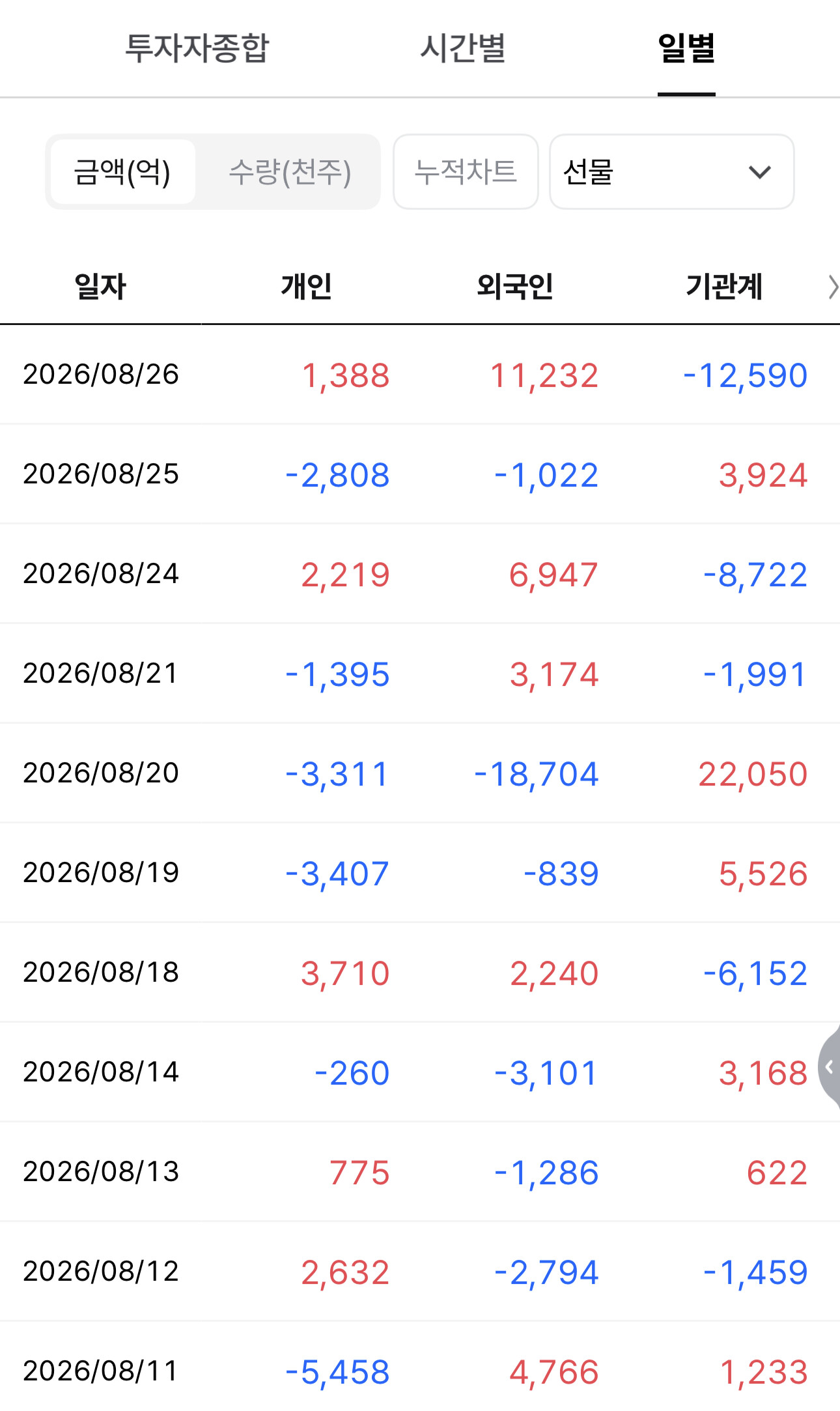Click the dropdown chevron beside 선물
This screenshot has height=1411, width=840.
tap(759, 172)
